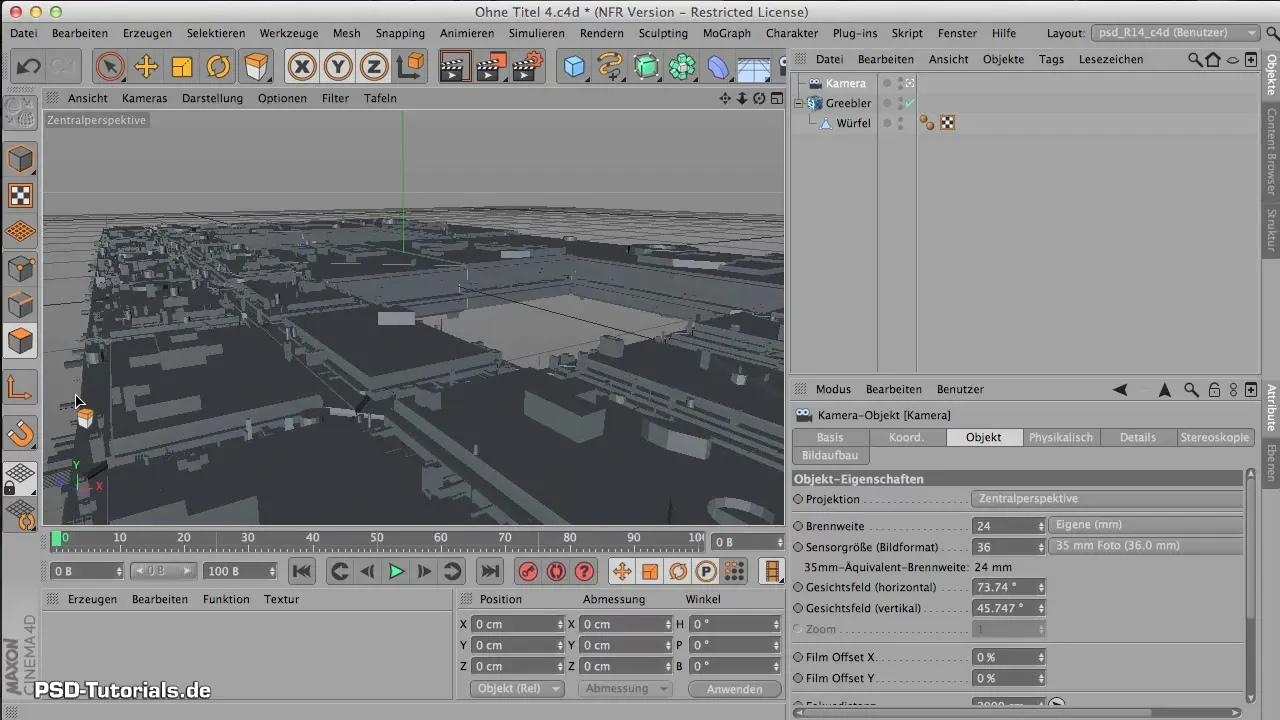Toggle the Greebler green enable checkmark
1280x720 pixels.
[x=909, y=103]
